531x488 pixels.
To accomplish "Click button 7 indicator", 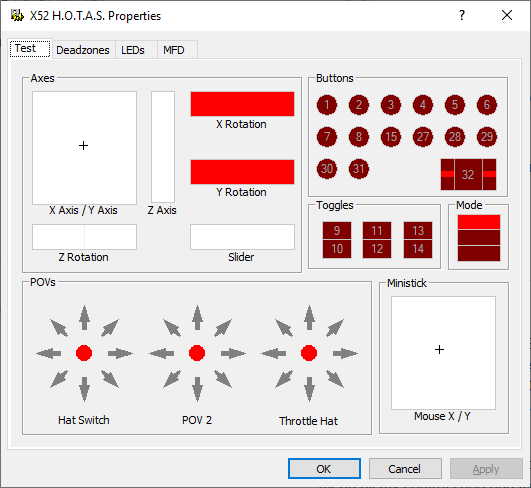I will [327, 137].
